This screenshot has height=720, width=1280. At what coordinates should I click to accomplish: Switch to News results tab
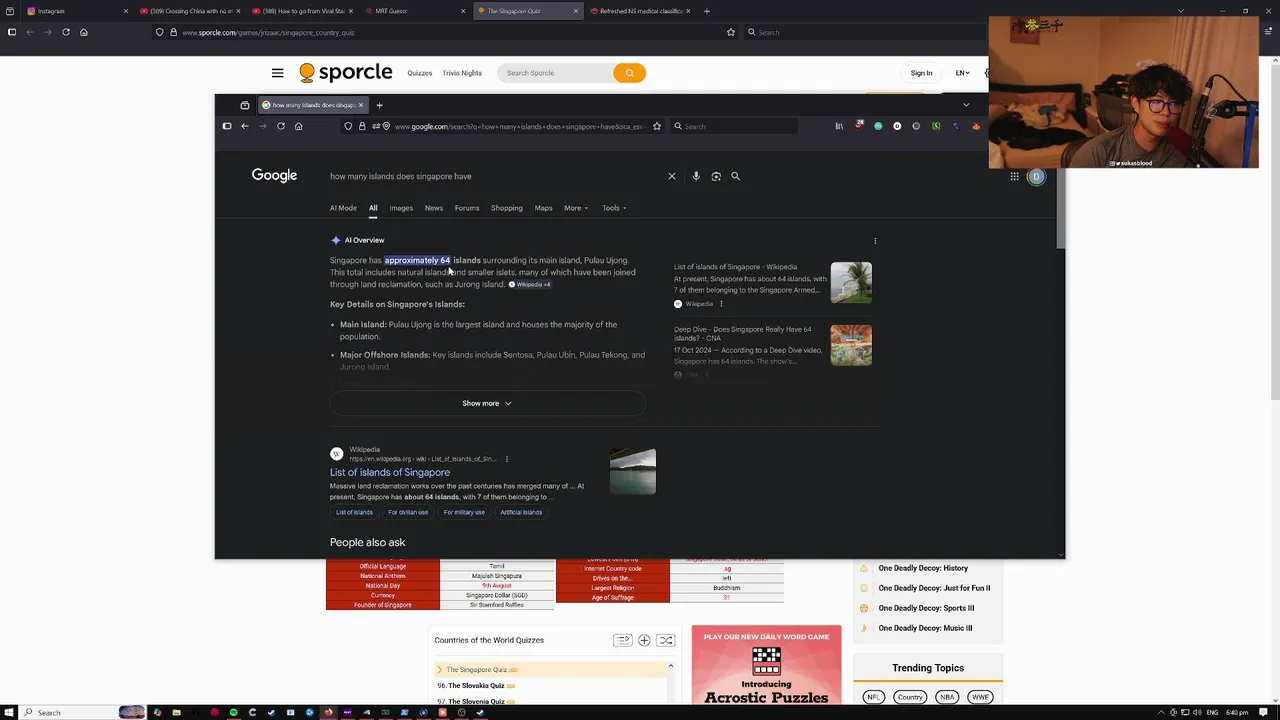pyautogui.click(x=433, y=208)
